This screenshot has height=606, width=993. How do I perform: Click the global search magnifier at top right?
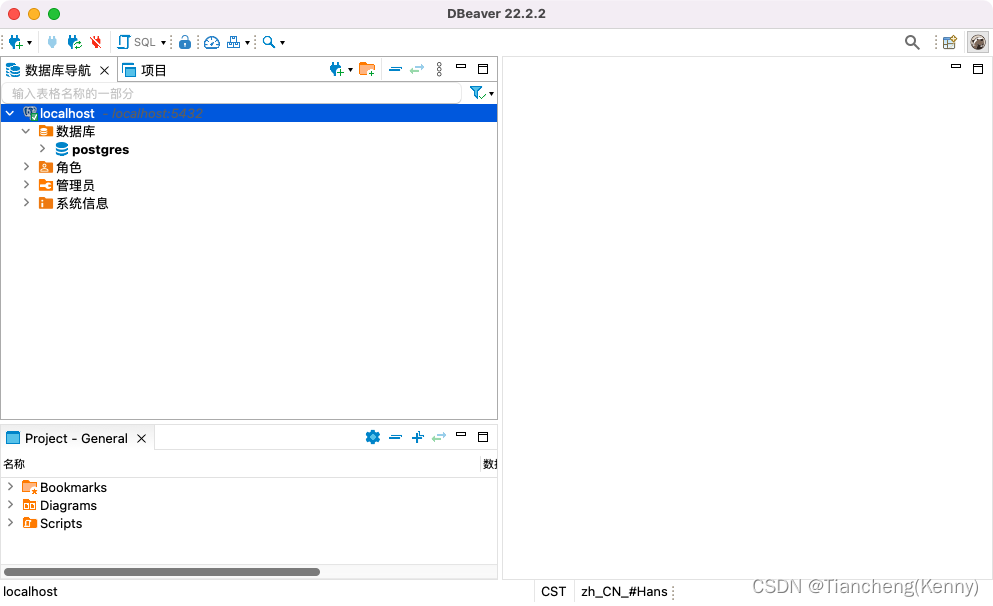912,42
